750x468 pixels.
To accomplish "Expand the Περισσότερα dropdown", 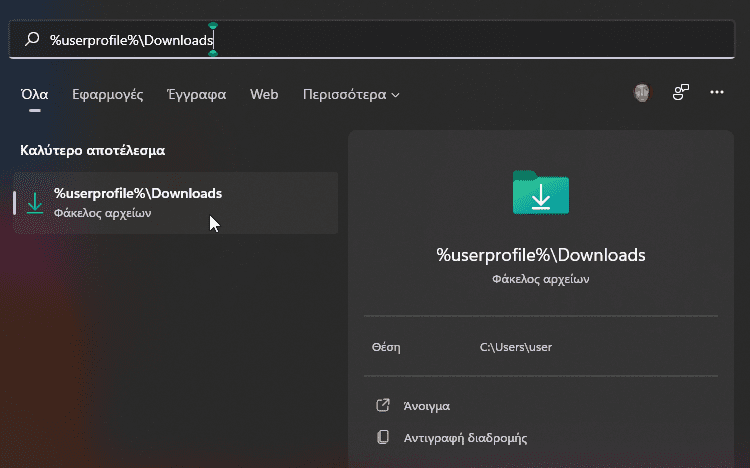I will point(351,94).
